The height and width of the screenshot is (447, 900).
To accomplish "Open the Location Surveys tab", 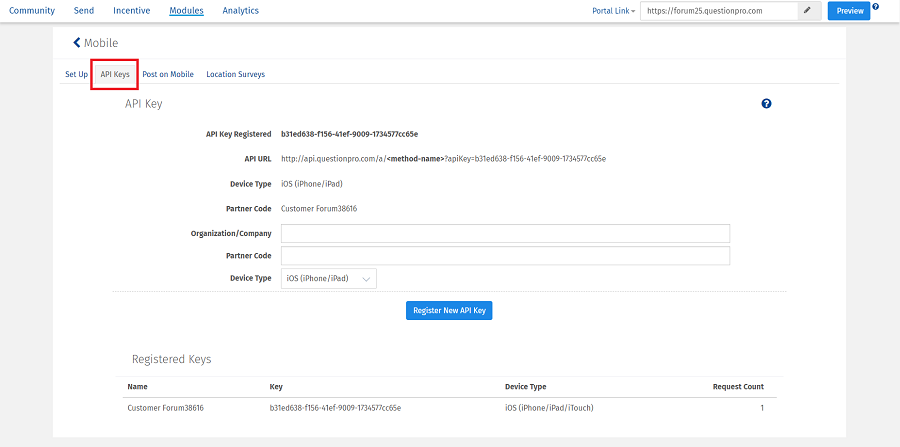I will 235,75.
